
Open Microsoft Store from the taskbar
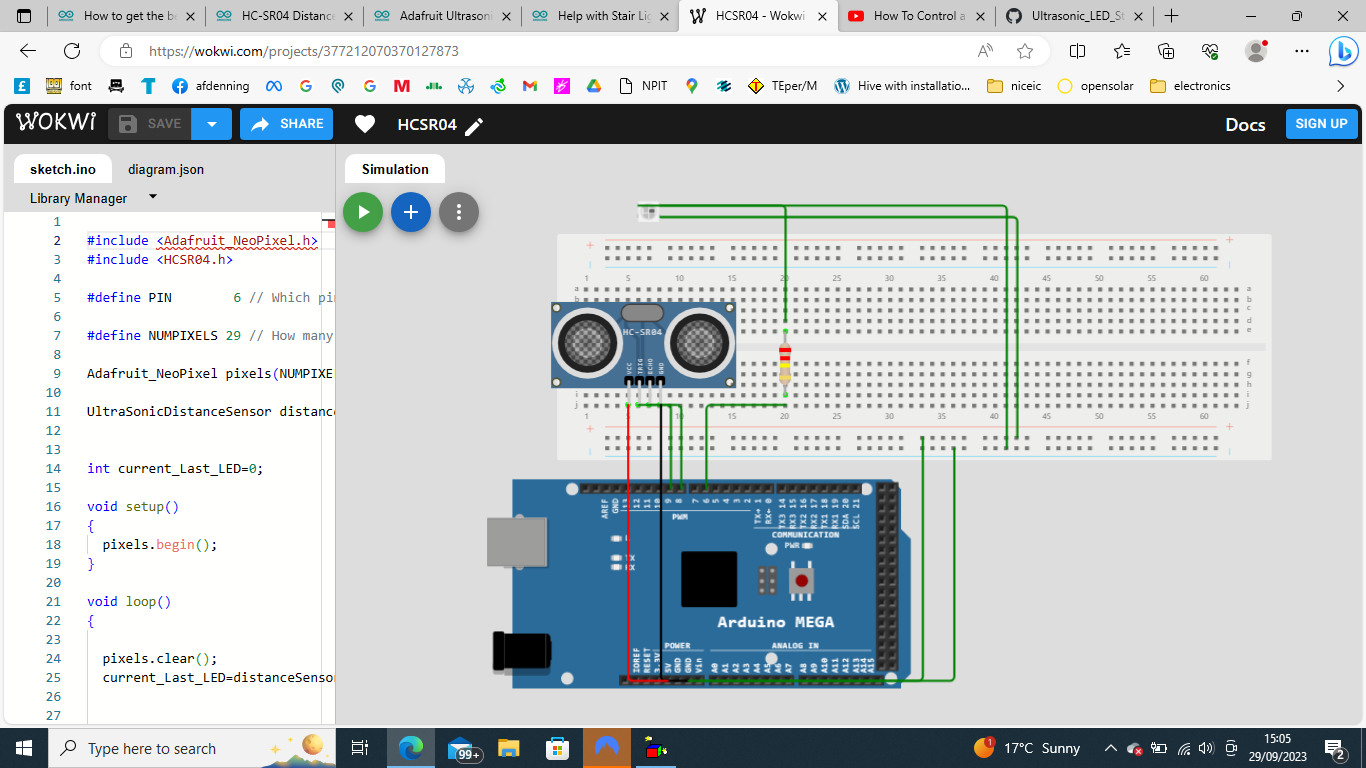[x=557, y=748]
